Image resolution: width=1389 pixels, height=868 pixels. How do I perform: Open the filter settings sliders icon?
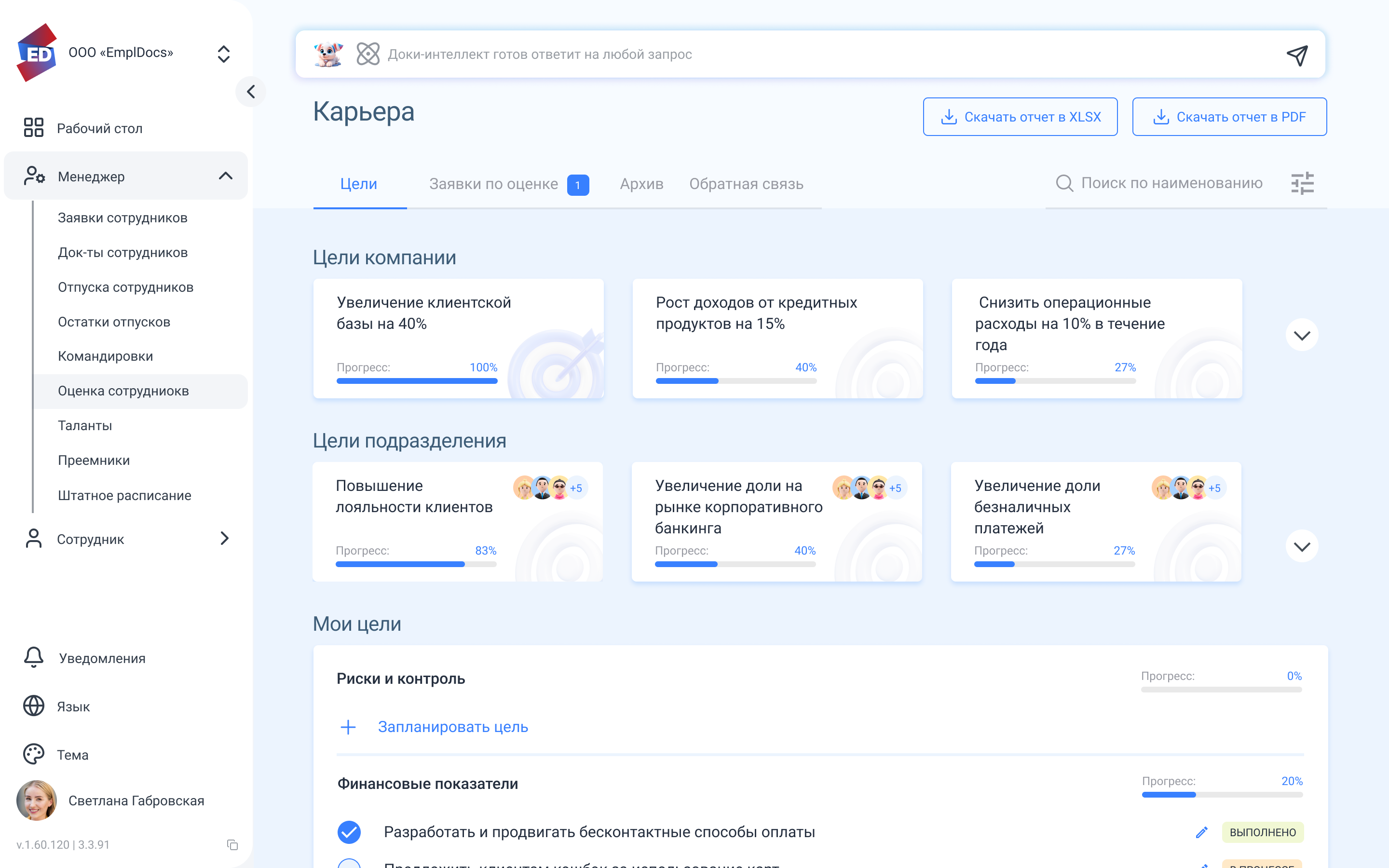click(x=1302, y=184)
